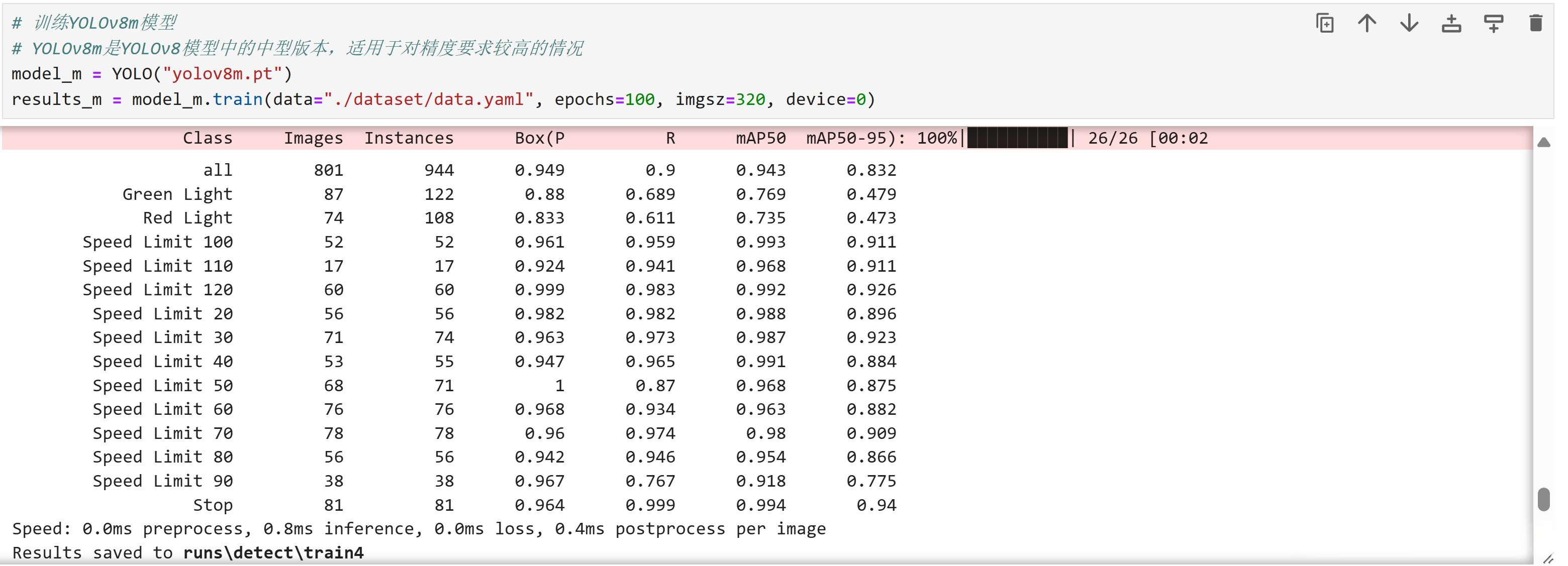Place cursor in "yolov8m.pt" string
The image size is (1568, 566).
coord(222,74)
